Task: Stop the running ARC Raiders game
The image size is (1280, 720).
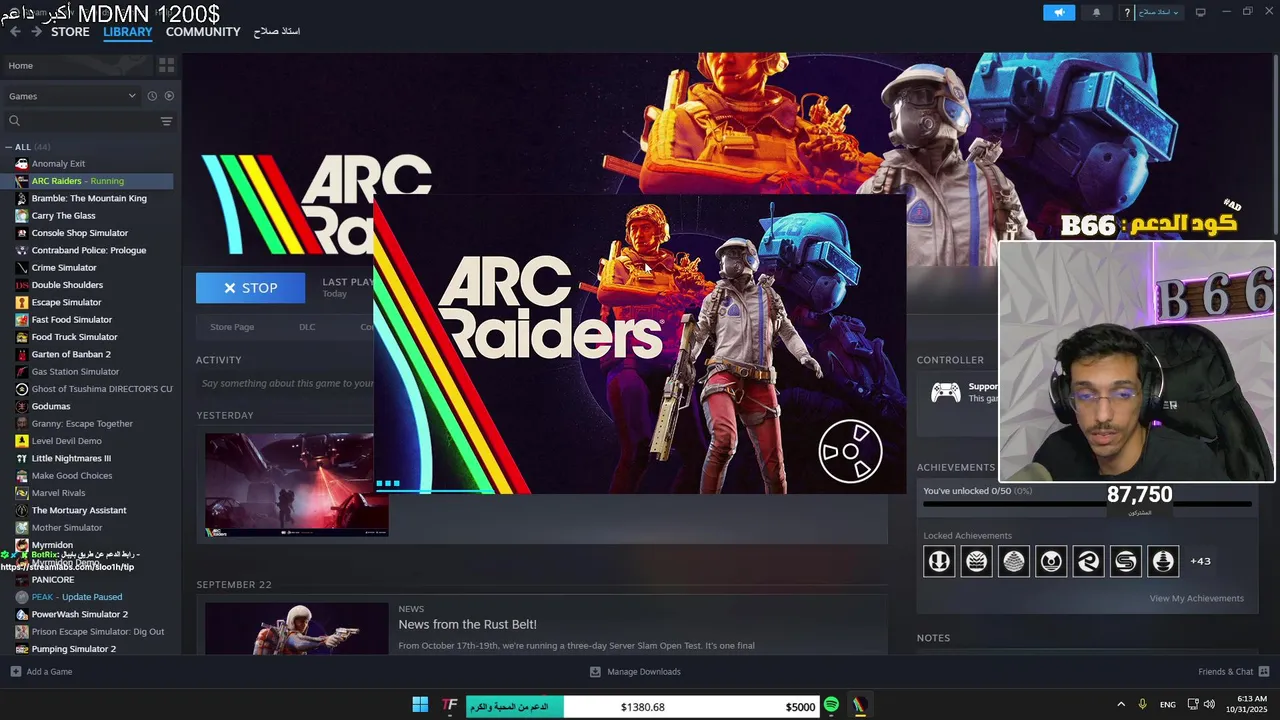Action: click(250, 288)
